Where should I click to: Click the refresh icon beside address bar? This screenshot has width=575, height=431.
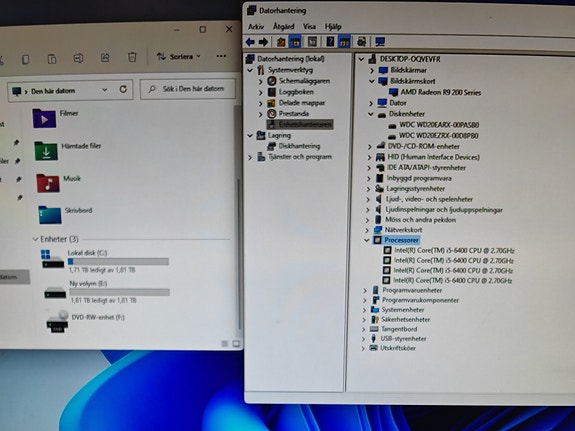coord(123,89)
